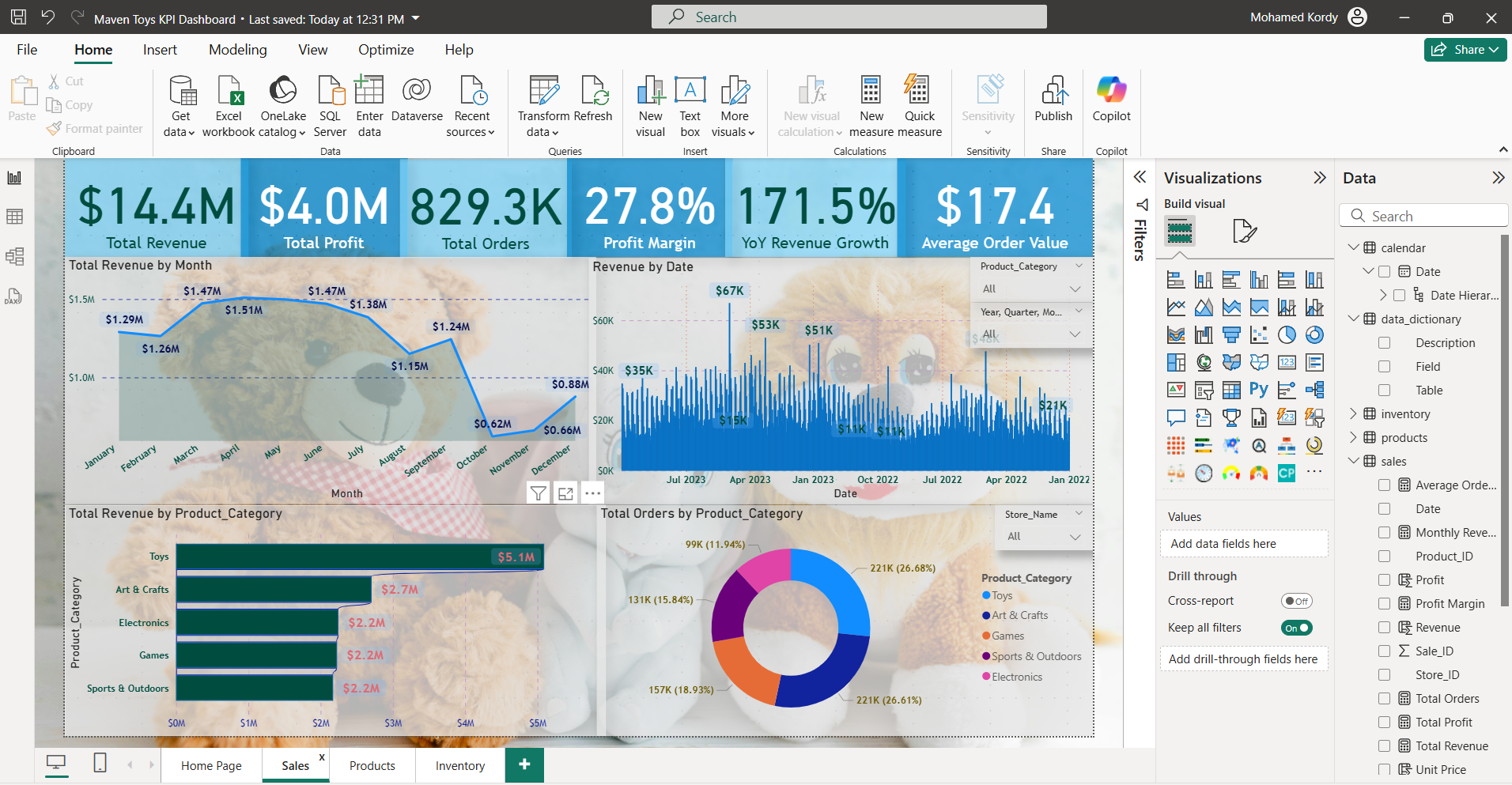
Task: Check the Total Orders field checkbox
Action: click(1384, 699)
